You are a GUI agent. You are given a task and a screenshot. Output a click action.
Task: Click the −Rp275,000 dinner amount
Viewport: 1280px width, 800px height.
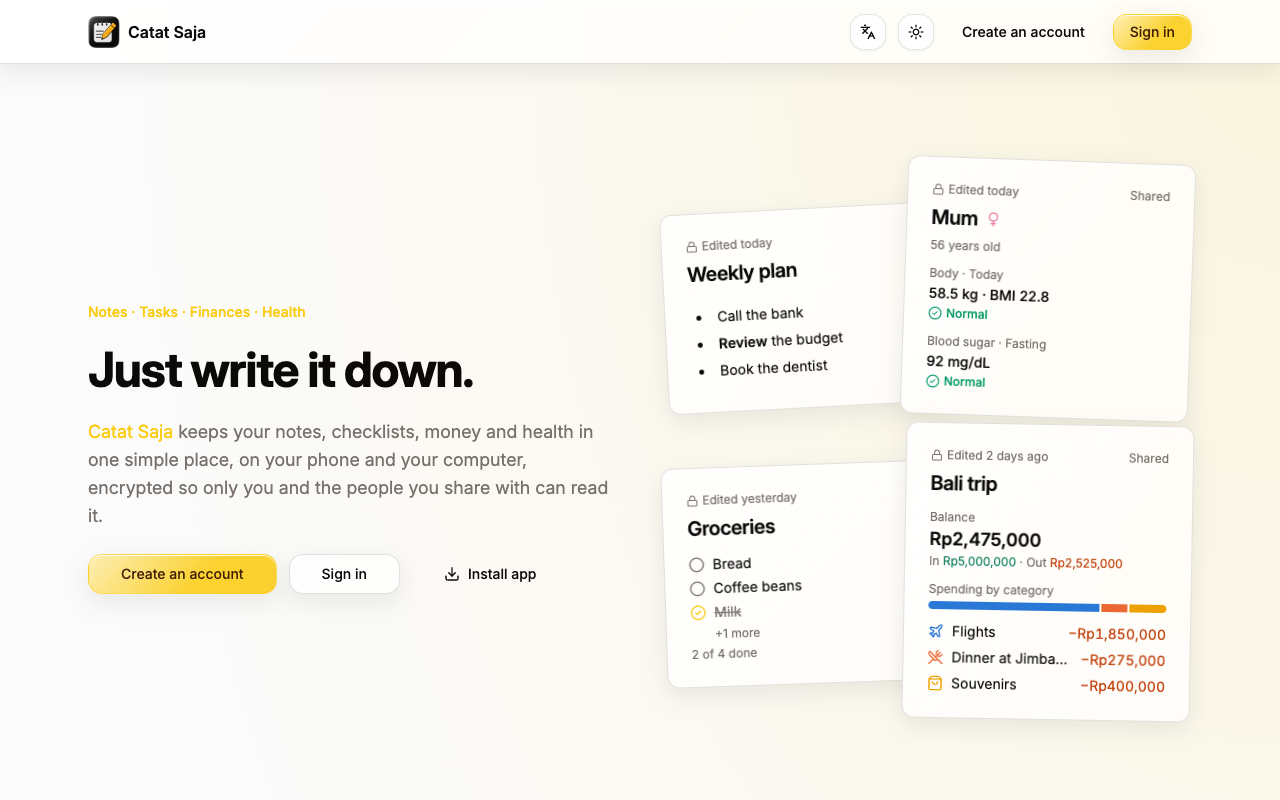(x=1123, y=660)
